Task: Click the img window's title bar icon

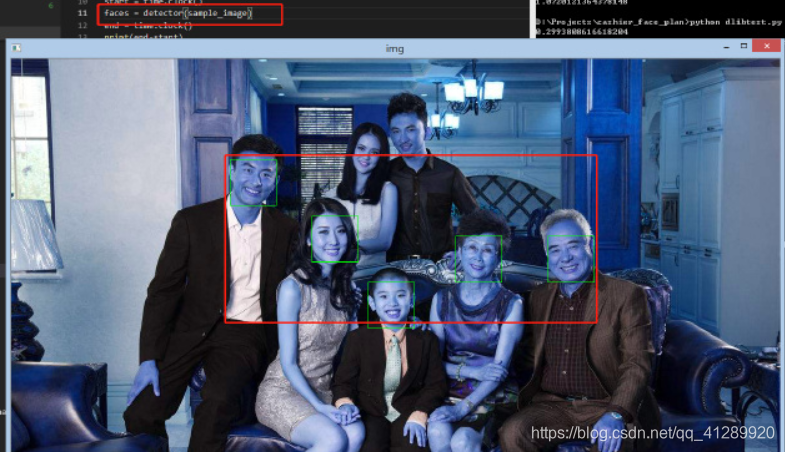Action: click(16, 48)
